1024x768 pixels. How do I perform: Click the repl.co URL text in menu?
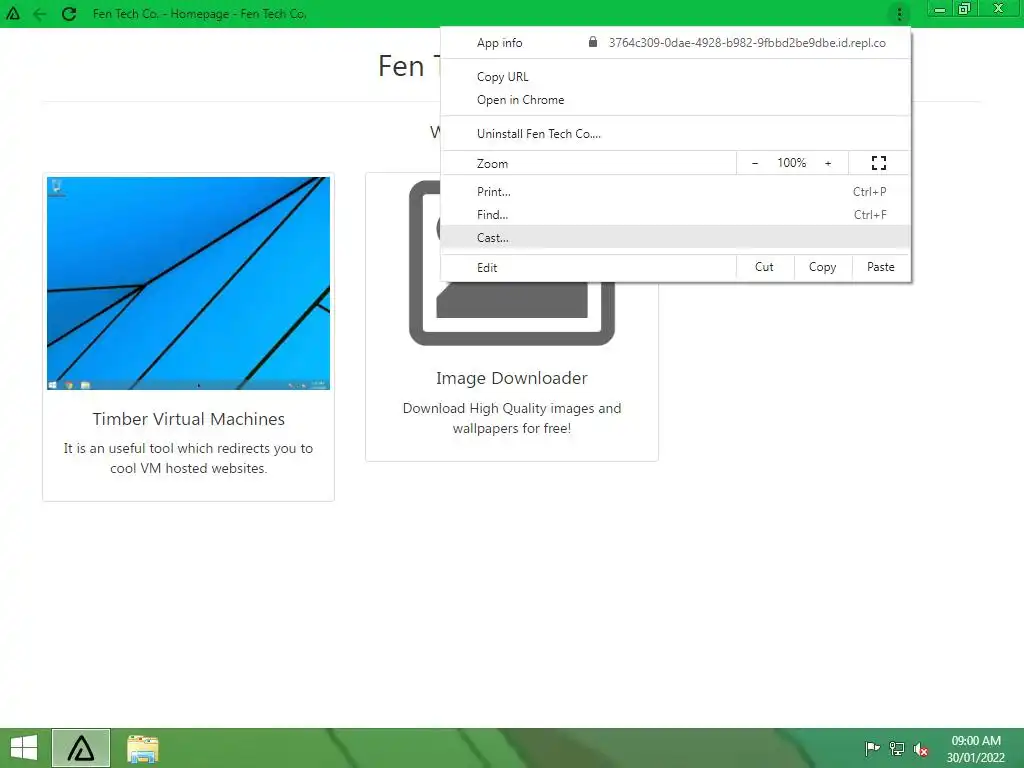click(747, 42)
